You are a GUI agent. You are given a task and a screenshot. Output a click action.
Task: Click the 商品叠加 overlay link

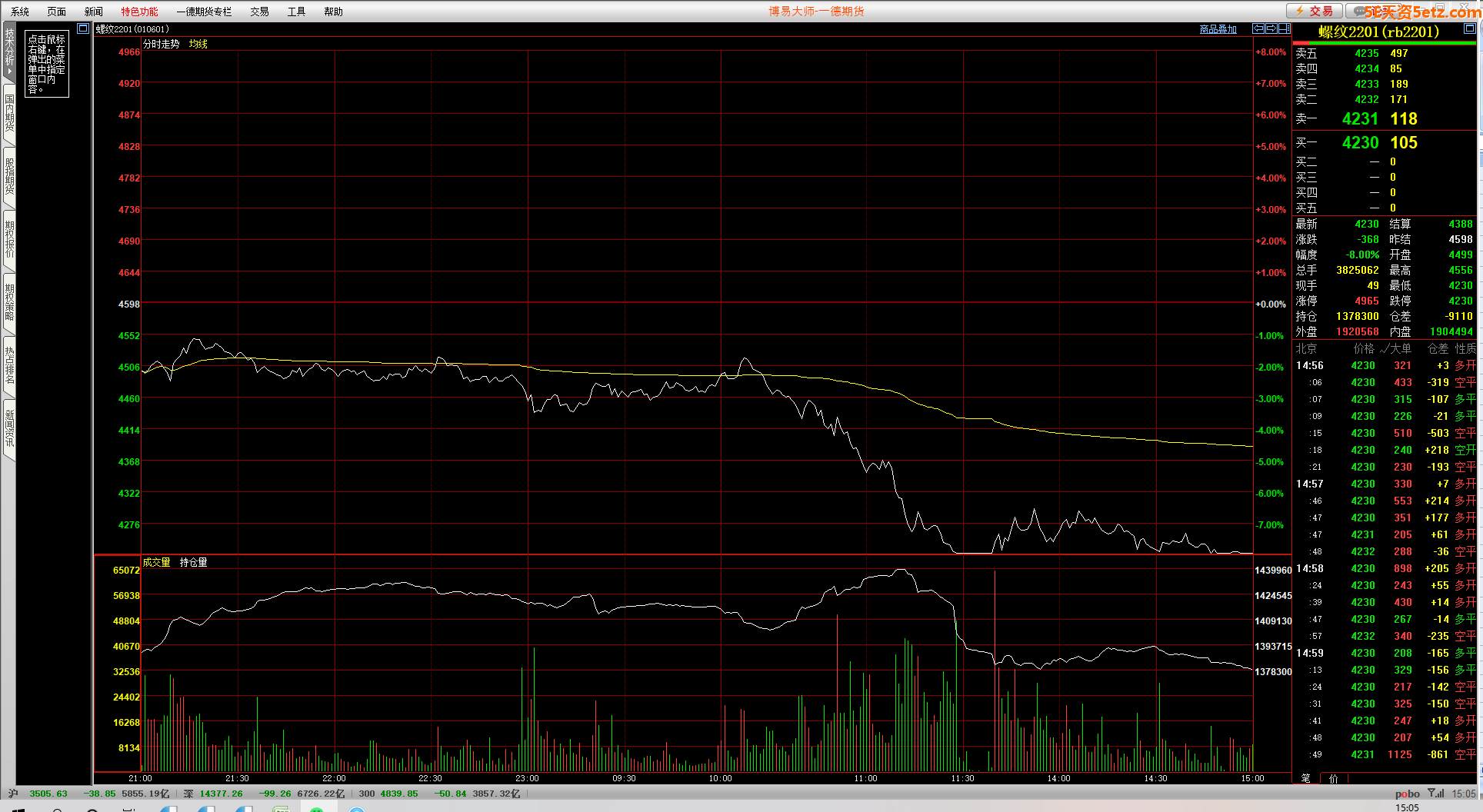click(x=1218, y=29)
